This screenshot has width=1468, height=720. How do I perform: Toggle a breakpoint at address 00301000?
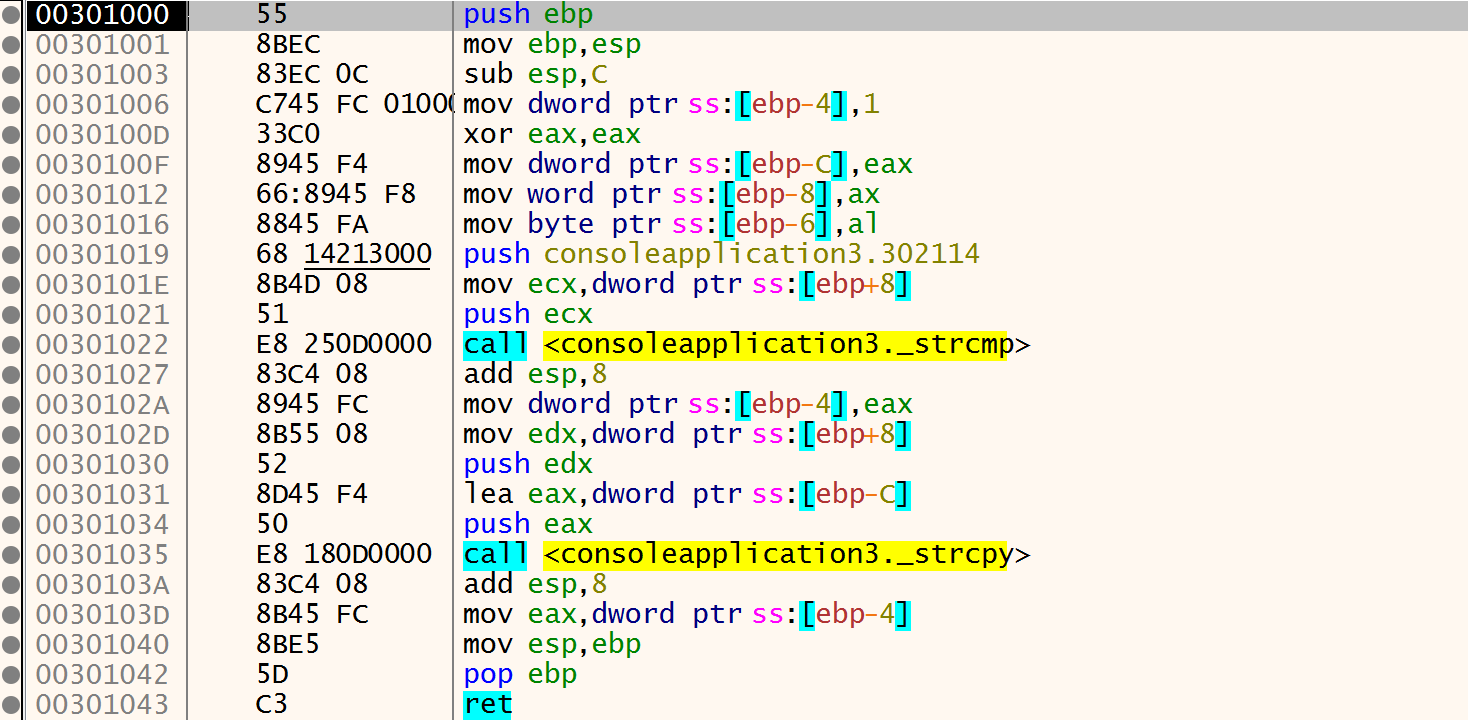10,14
